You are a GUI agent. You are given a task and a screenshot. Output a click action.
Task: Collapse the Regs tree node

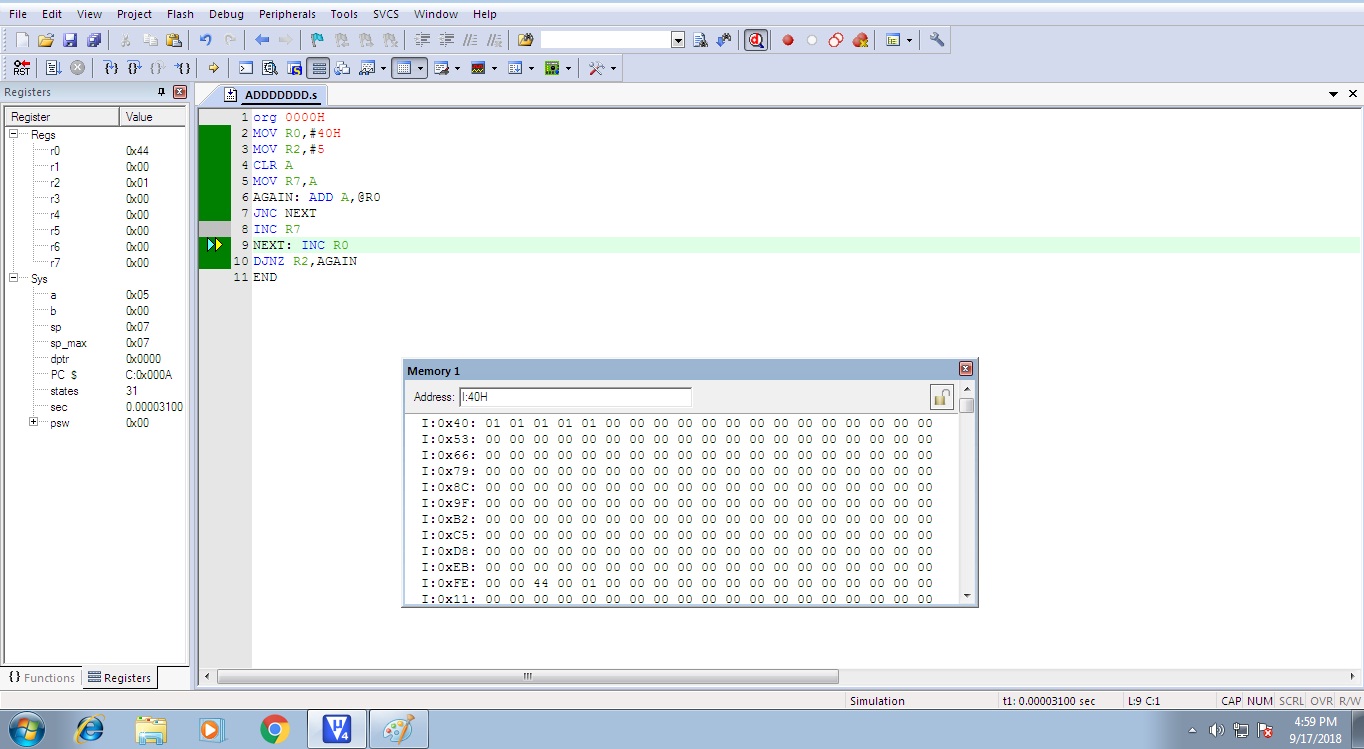(x=15, y=134)
